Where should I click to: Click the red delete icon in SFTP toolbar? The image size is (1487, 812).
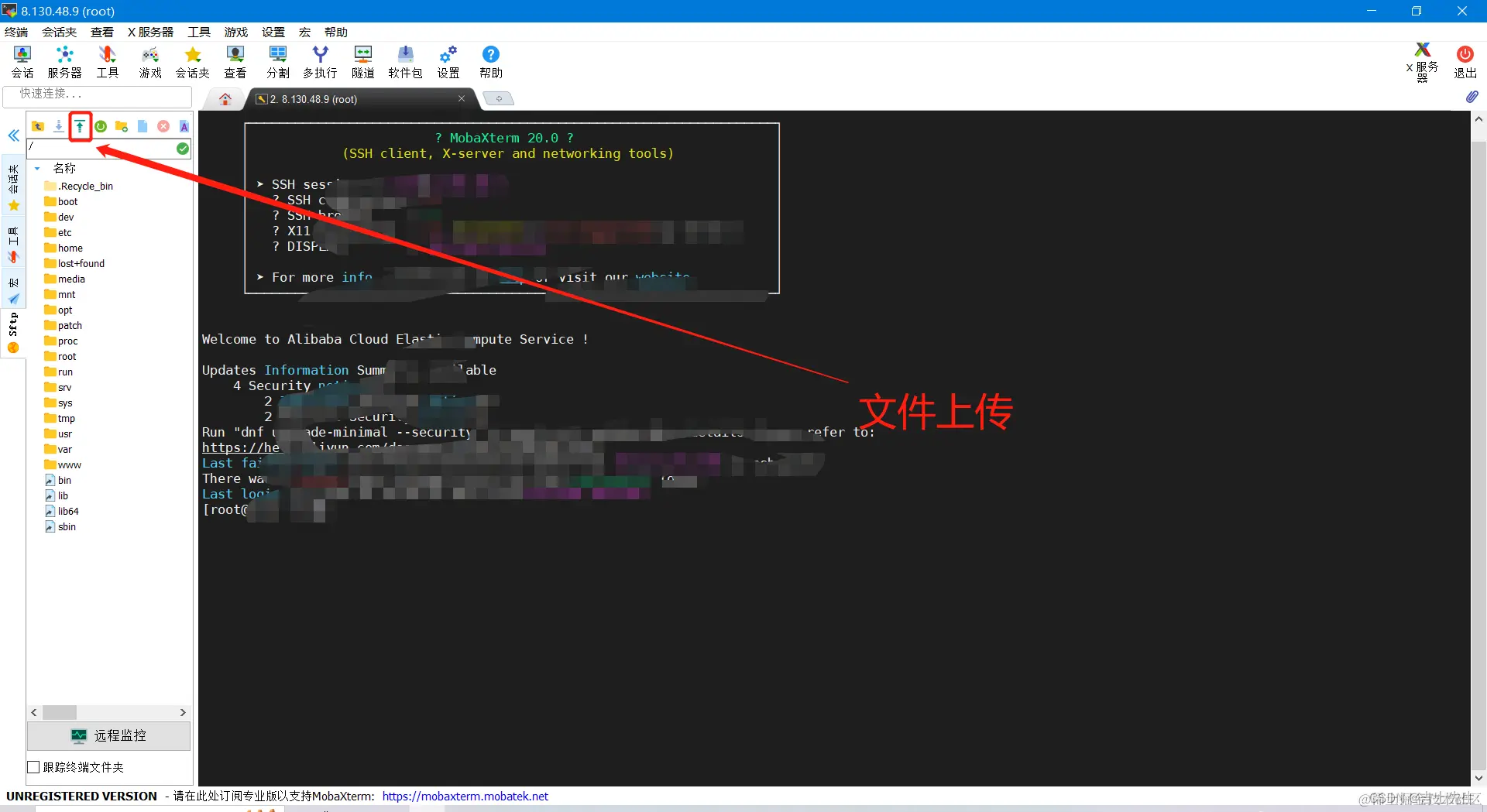[163, 126]
